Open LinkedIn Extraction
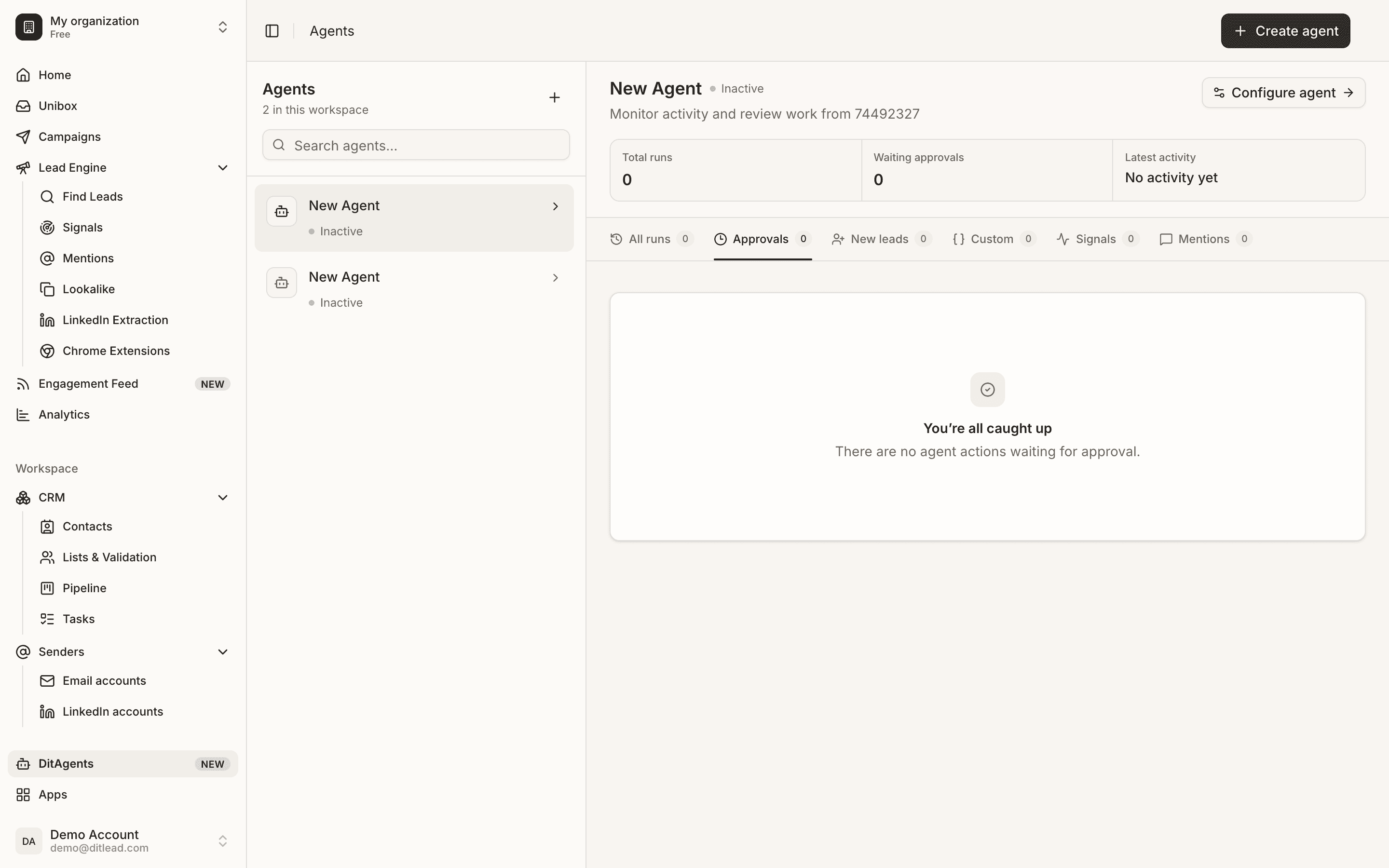 [135, 320]
